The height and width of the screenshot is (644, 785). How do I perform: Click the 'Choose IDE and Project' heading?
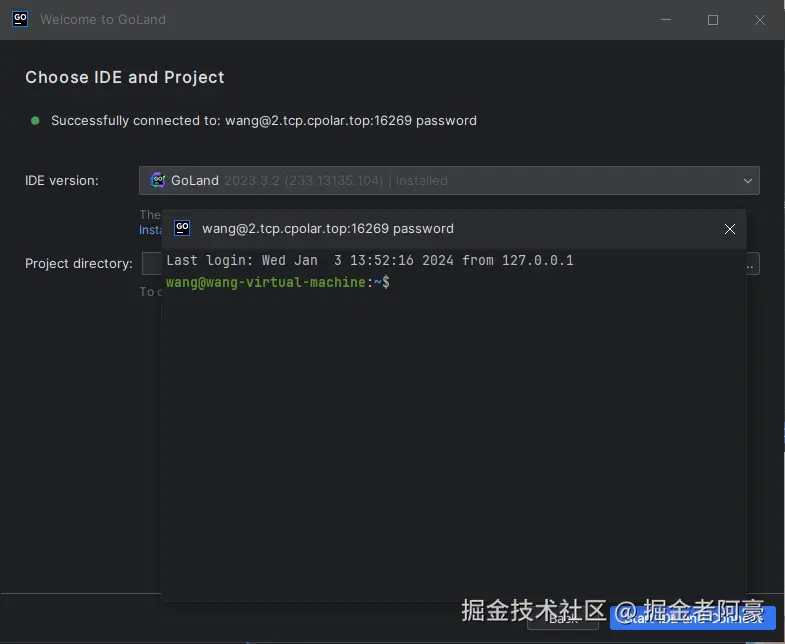[x=125, y=77]
